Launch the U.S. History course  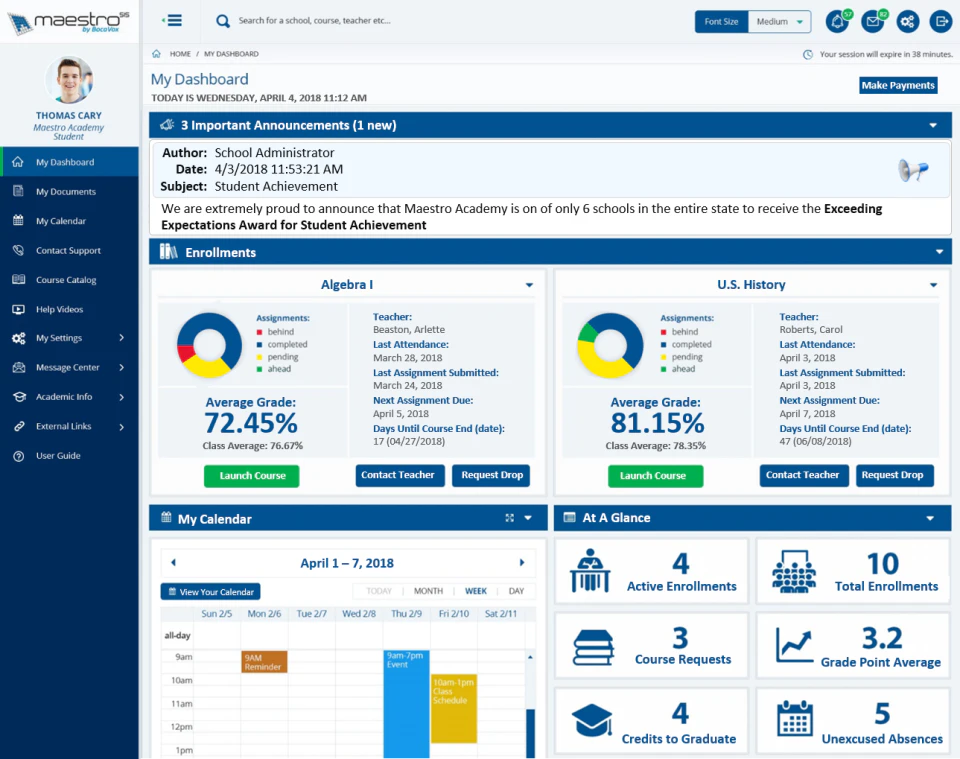(655, 475)
